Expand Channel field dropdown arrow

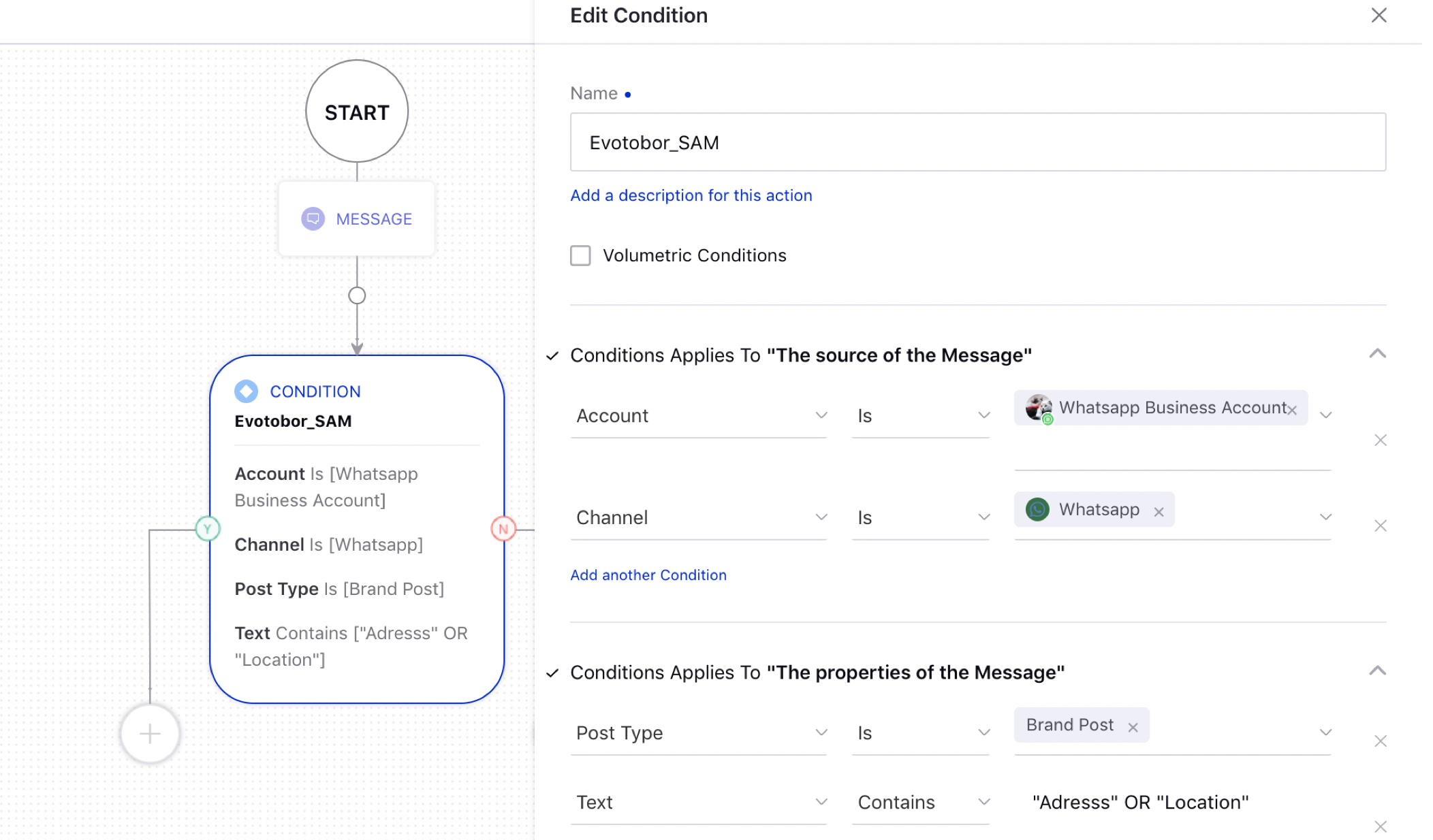(820, 517)
